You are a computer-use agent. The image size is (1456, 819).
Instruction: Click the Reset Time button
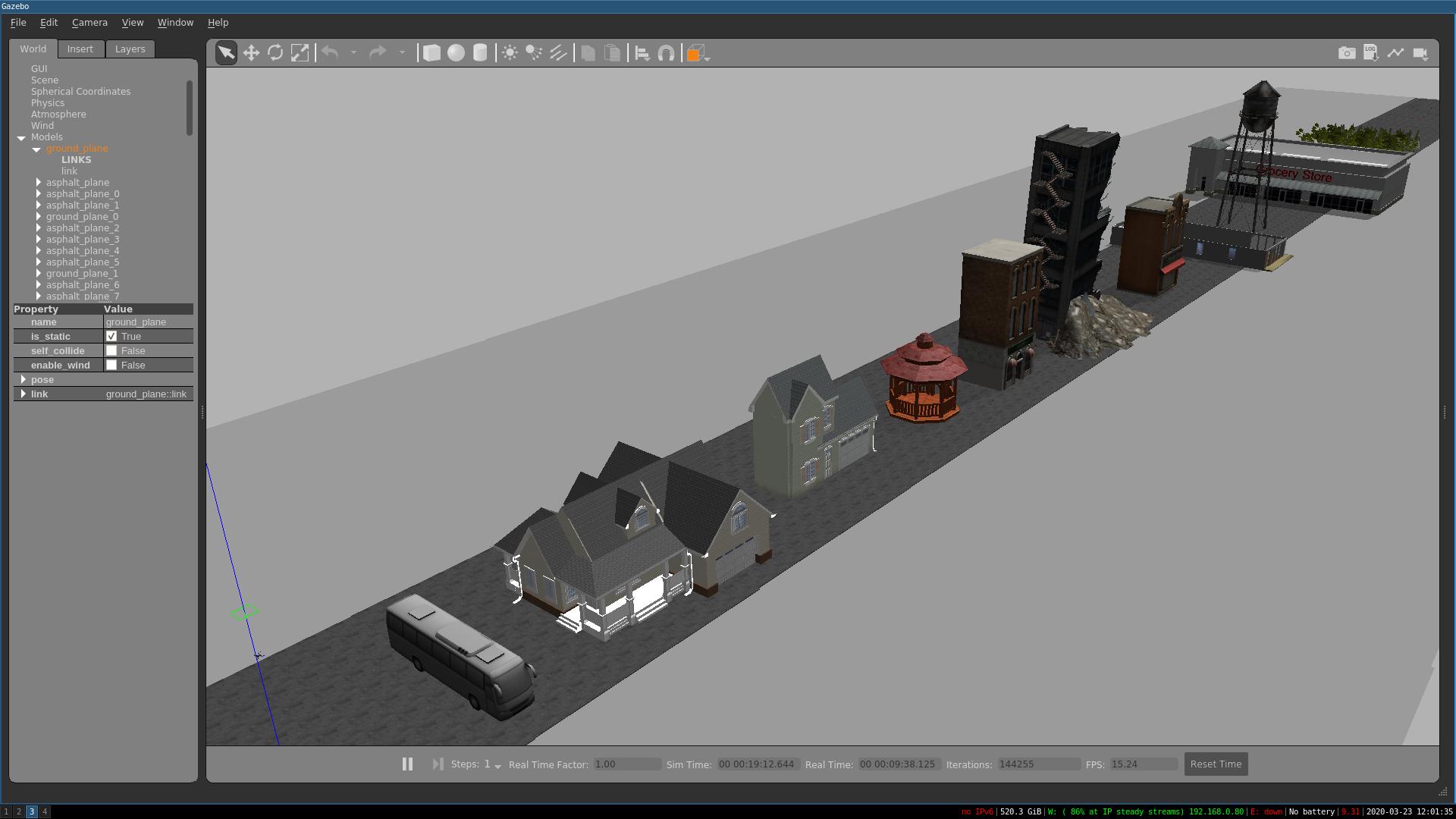1215,764
